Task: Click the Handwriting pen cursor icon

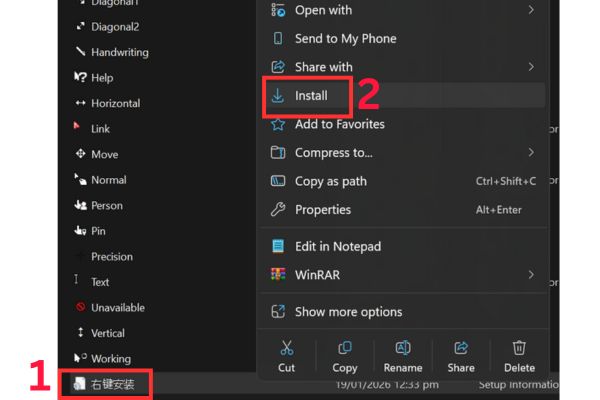Action: (x=80, y=51)
